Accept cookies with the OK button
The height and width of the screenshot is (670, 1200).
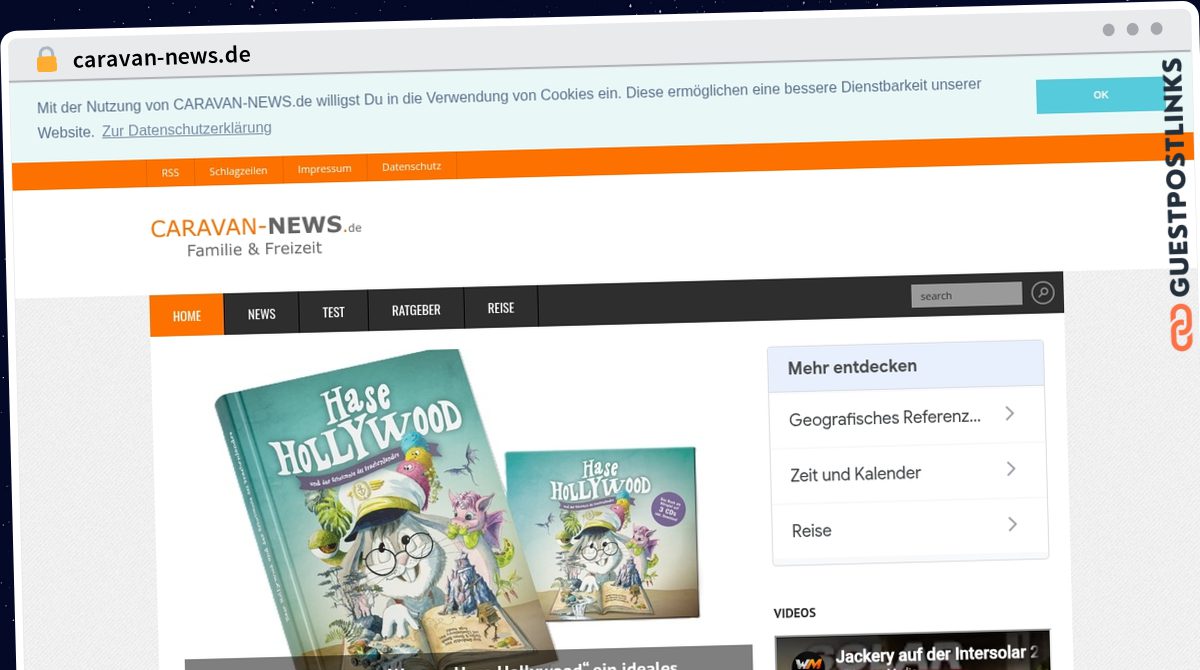point(1101,95)
